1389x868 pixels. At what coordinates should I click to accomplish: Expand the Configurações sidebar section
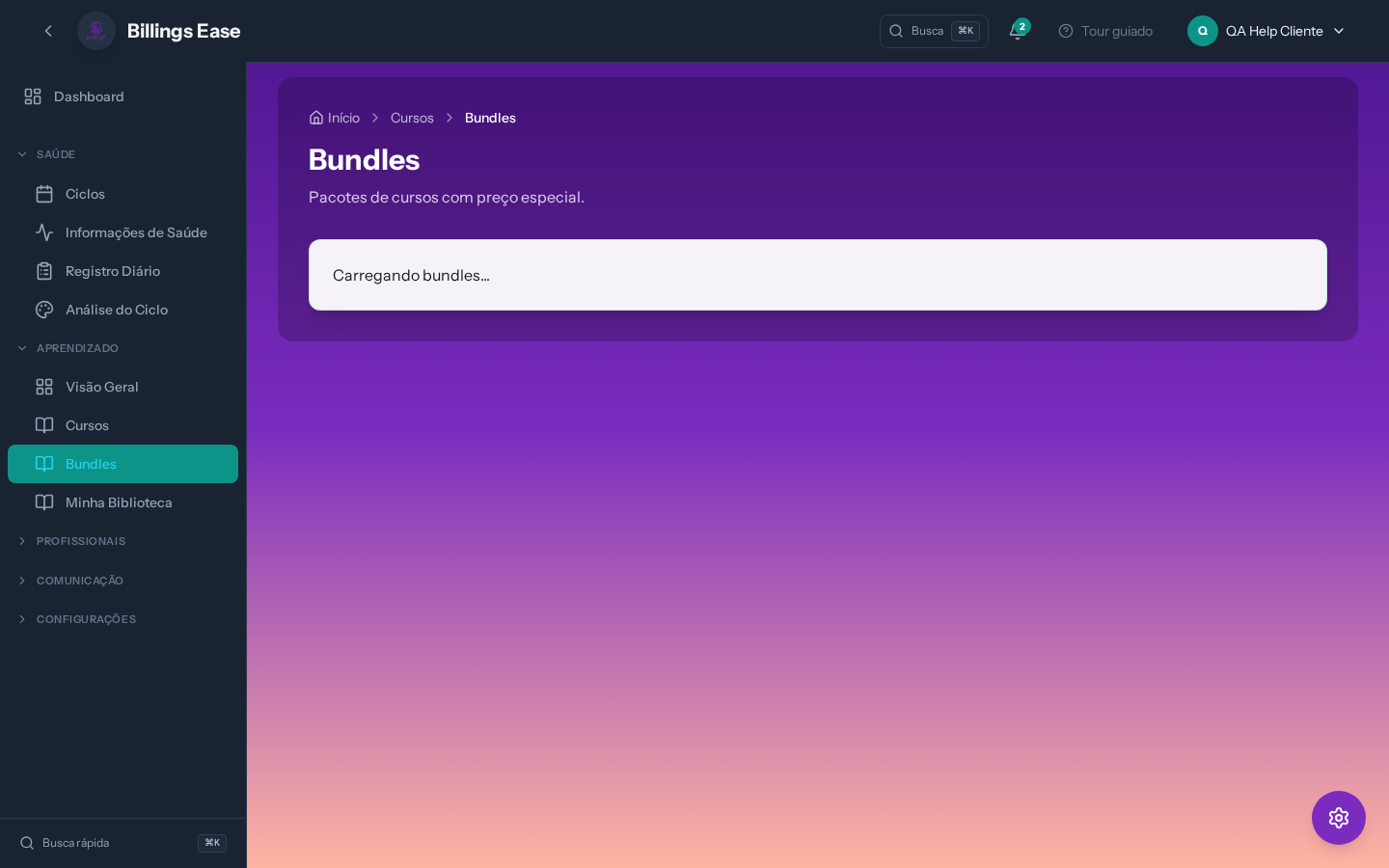(x=86, y=619)
